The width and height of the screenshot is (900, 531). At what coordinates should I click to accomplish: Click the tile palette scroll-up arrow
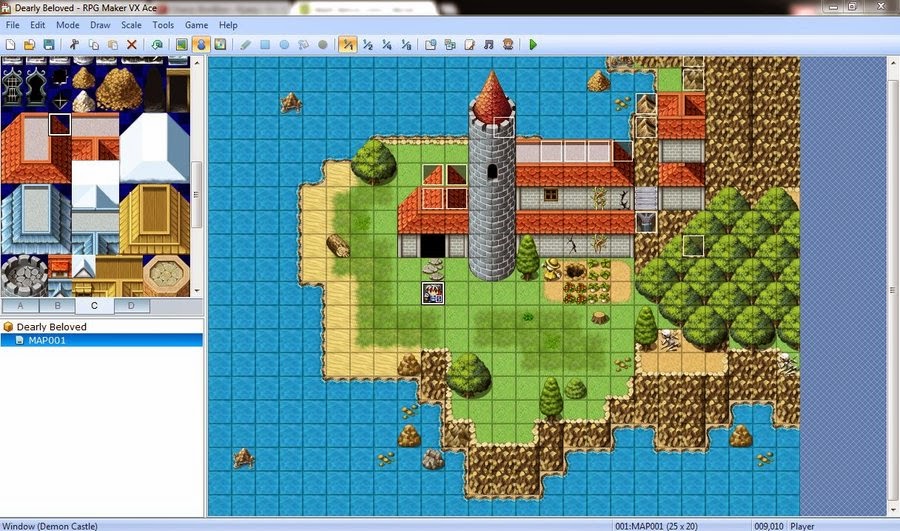[x=197, y=61]
